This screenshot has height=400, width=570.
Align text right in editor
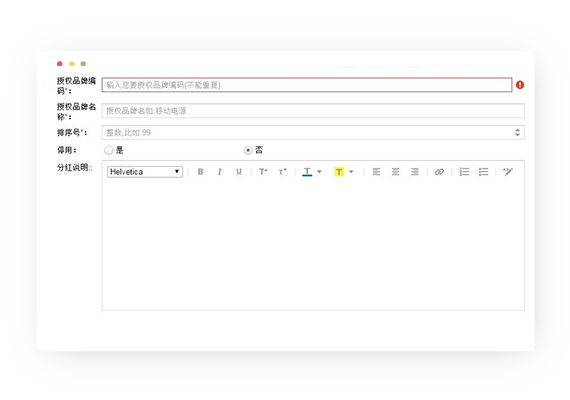[415, 172]
